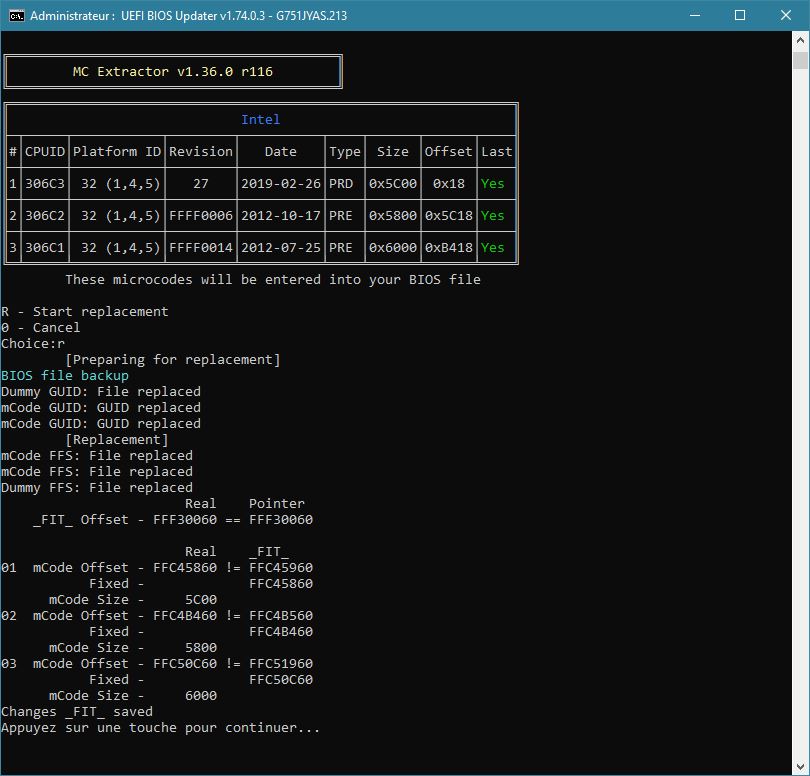
Task: Click the 'Changes _FIT_ saved' line
Action: 77,712
